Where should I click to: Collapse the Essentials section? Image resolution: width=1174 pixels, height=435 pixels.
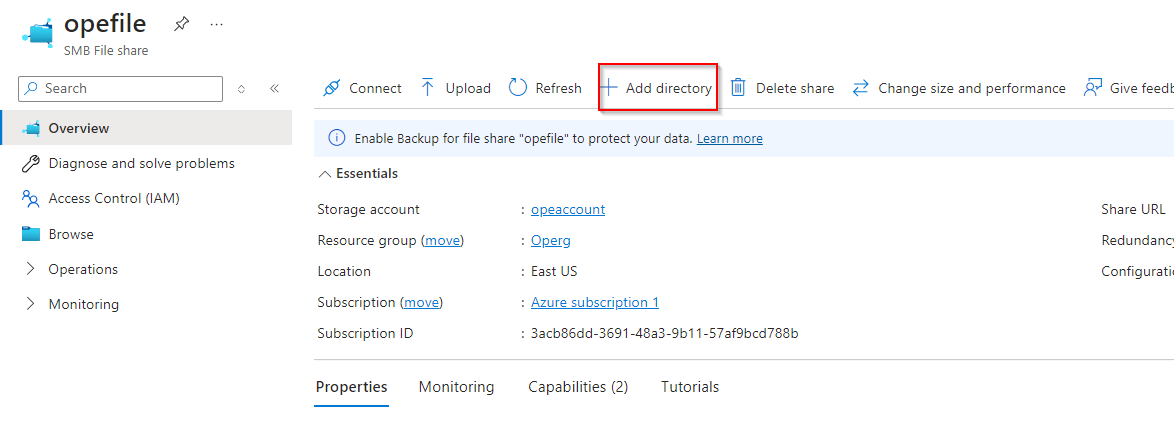pos(324,174)
